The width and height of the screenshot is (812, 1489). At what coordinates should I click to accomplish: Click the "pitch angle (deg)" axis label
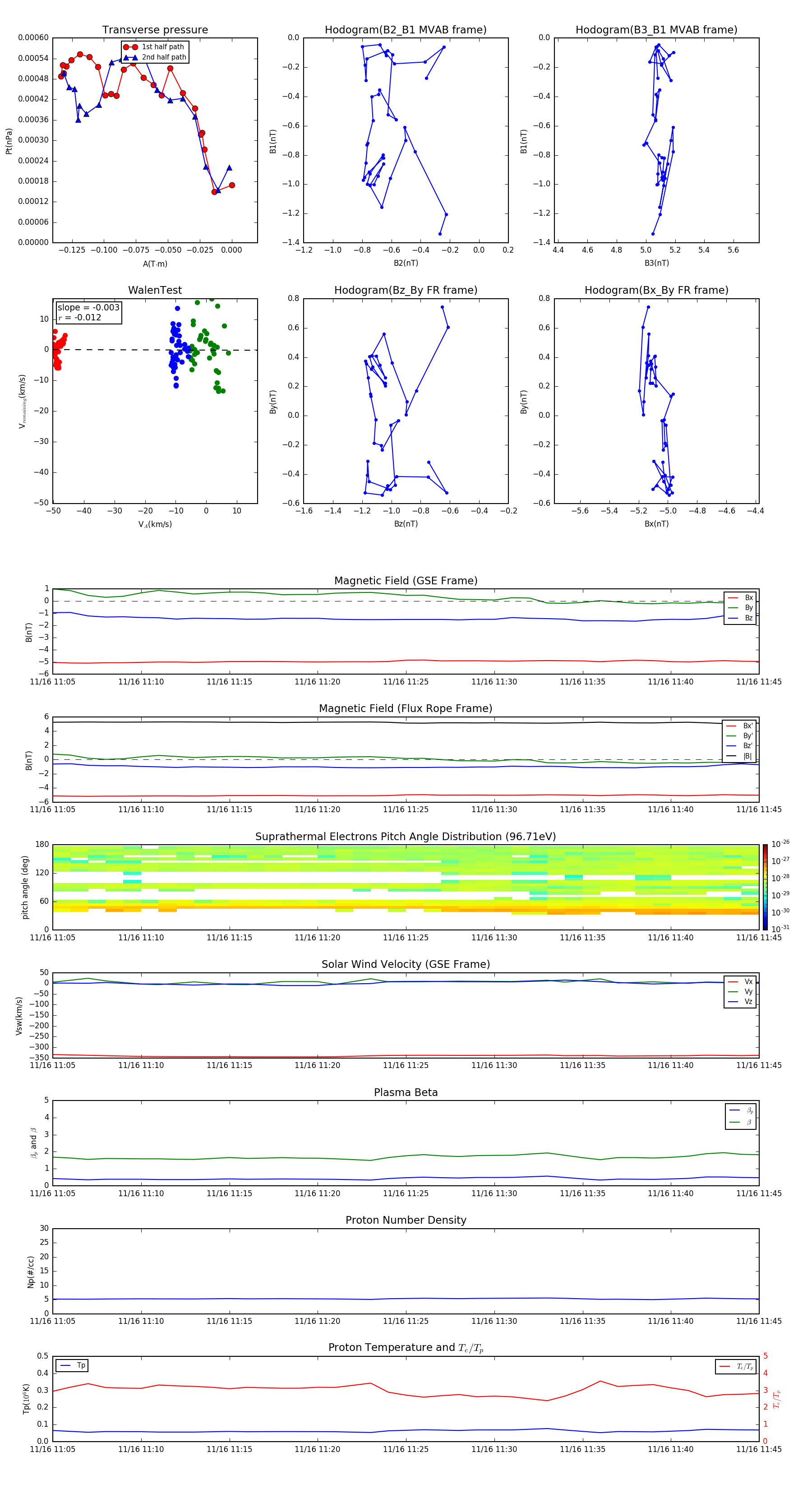[x=25, y=887]
